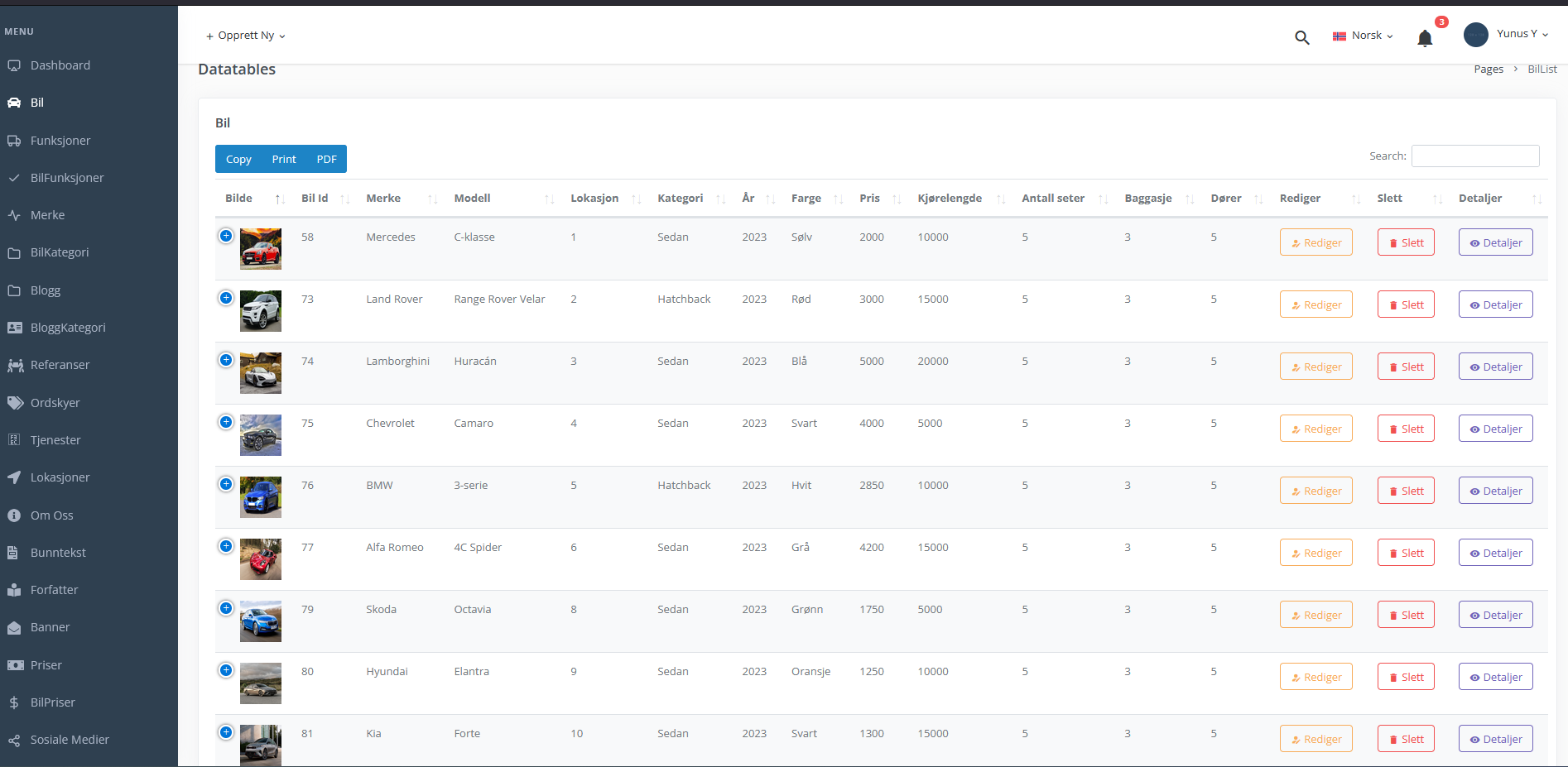Click the BilPriser dollar icon in sidebar
The image size is (1568, 767).
(x=14, y=702)
